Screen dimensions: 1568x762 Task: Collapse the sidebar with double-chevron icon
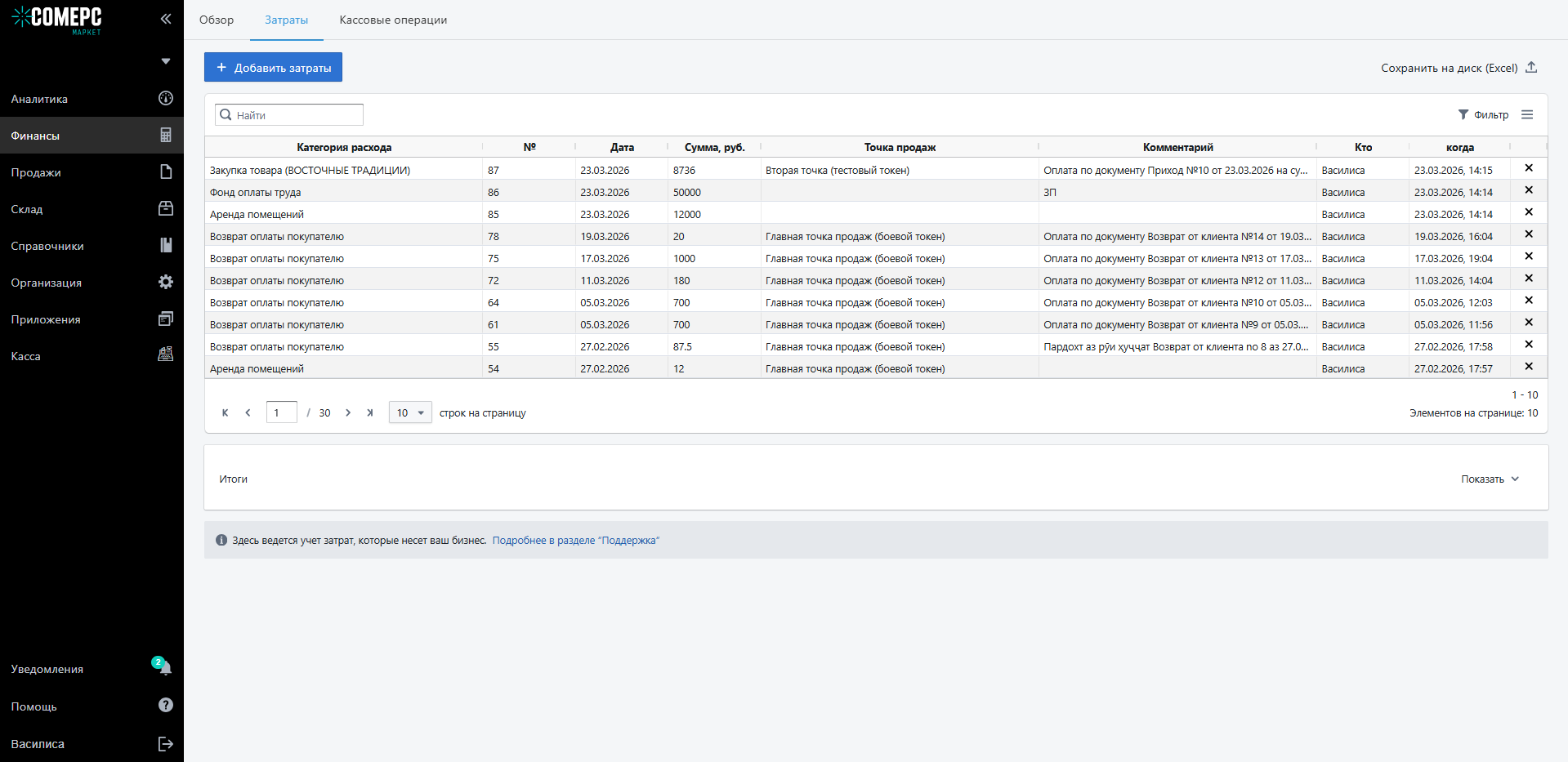pos(166,19)
